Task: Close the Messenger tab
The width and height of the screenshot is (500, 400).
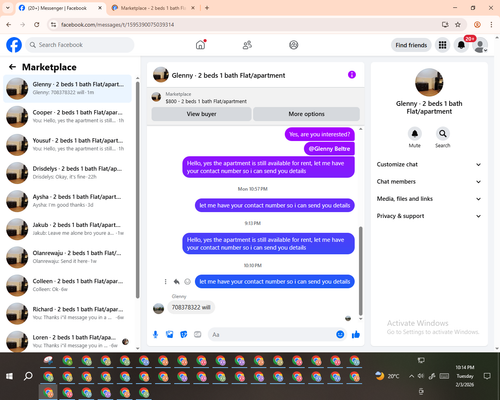Action: coord(100,8)
